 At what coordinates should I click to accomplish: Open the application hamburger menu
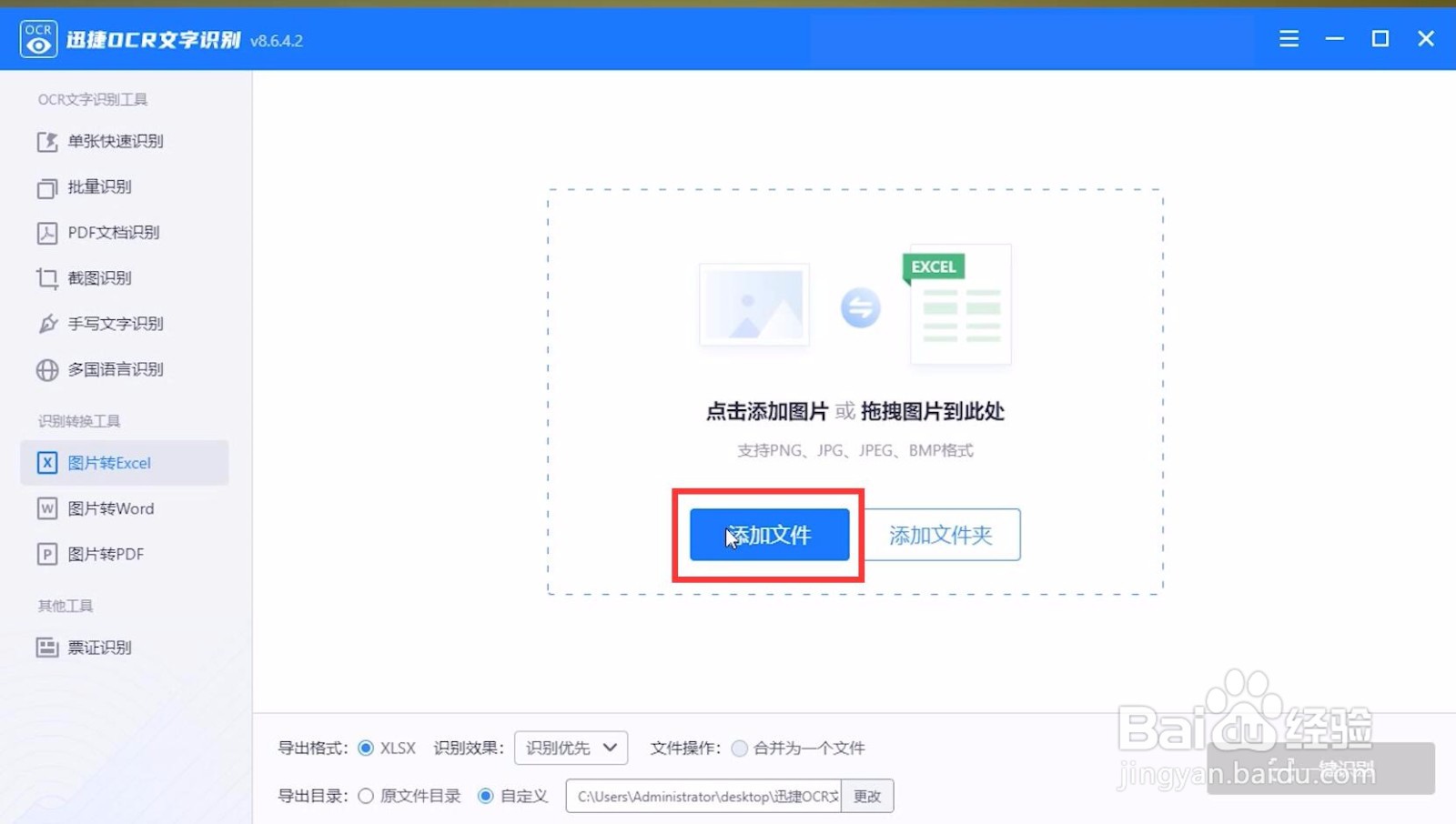pyautogui.click(x=1289, y=38)
